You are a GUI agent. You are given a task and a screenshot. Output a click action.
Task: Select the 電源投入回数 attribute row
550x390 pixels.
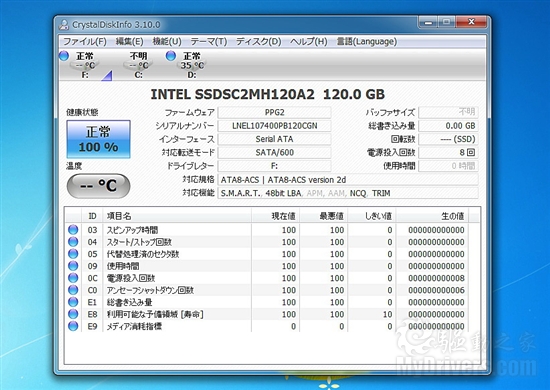click(267, 278)
